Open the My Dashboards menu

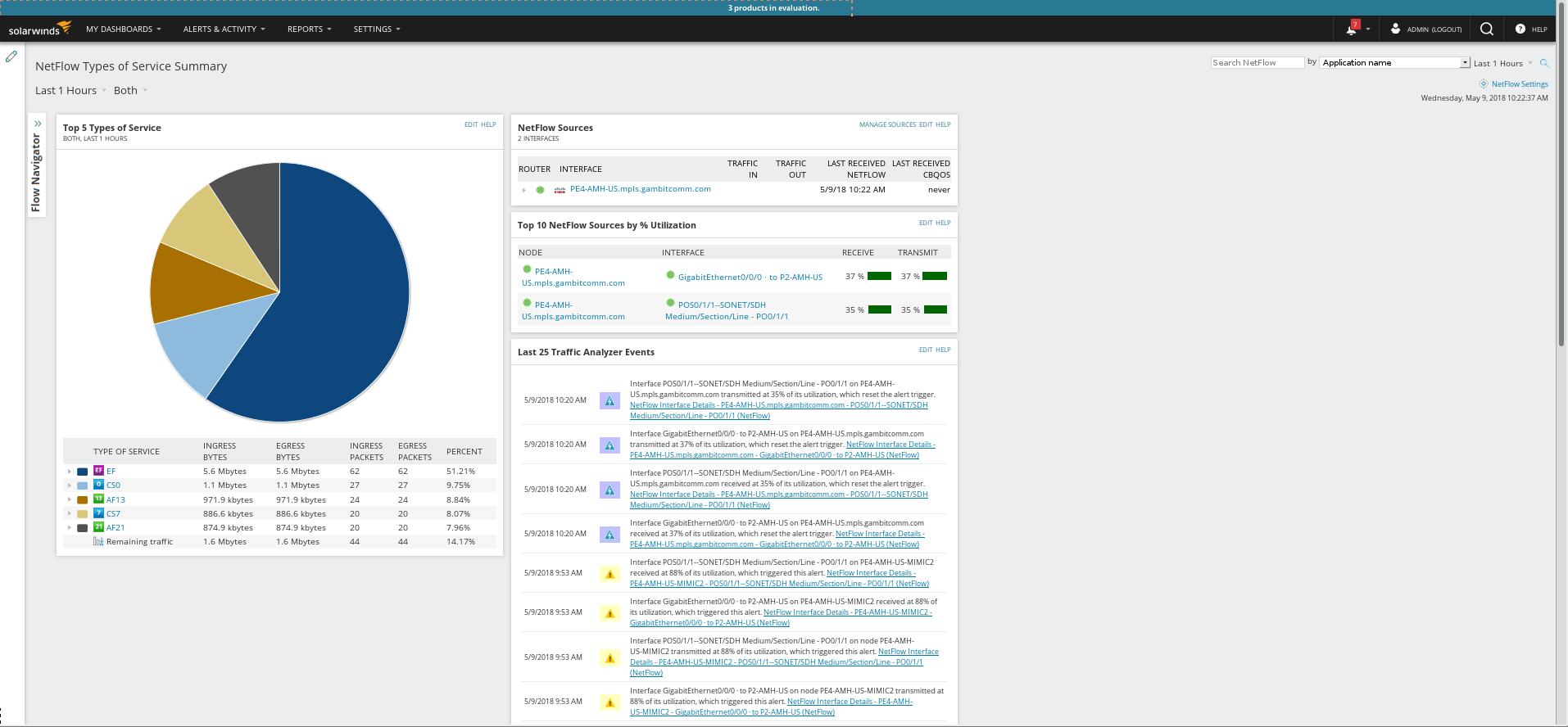pyautogui.click(x=124, y=29)
